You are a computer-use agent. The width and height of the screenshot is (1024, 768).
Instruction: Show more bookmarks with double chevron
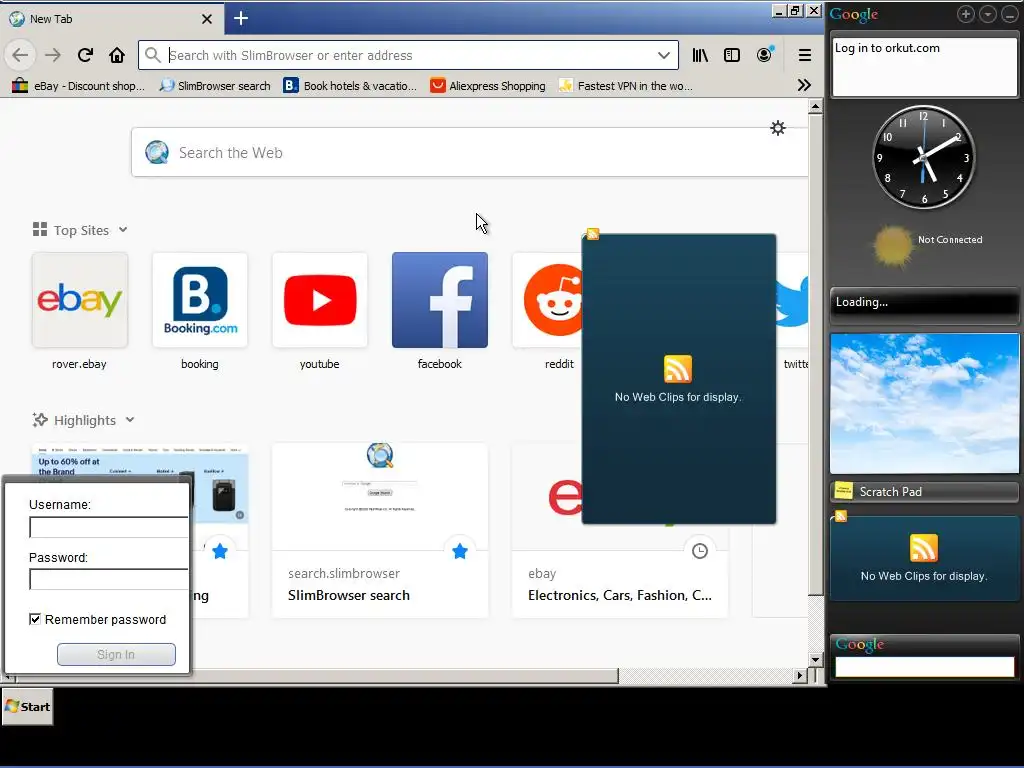click(x=804, y=86)
